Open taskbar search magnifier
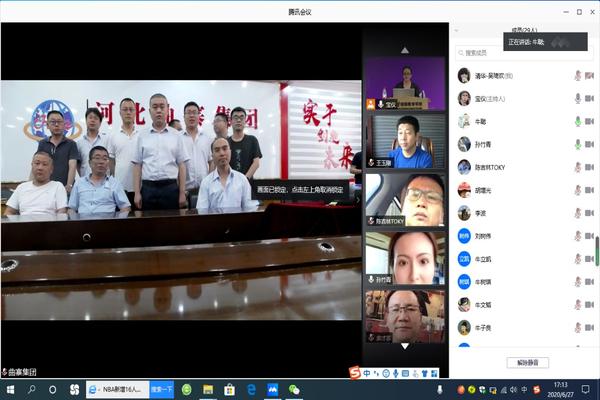 click(31, 390)
